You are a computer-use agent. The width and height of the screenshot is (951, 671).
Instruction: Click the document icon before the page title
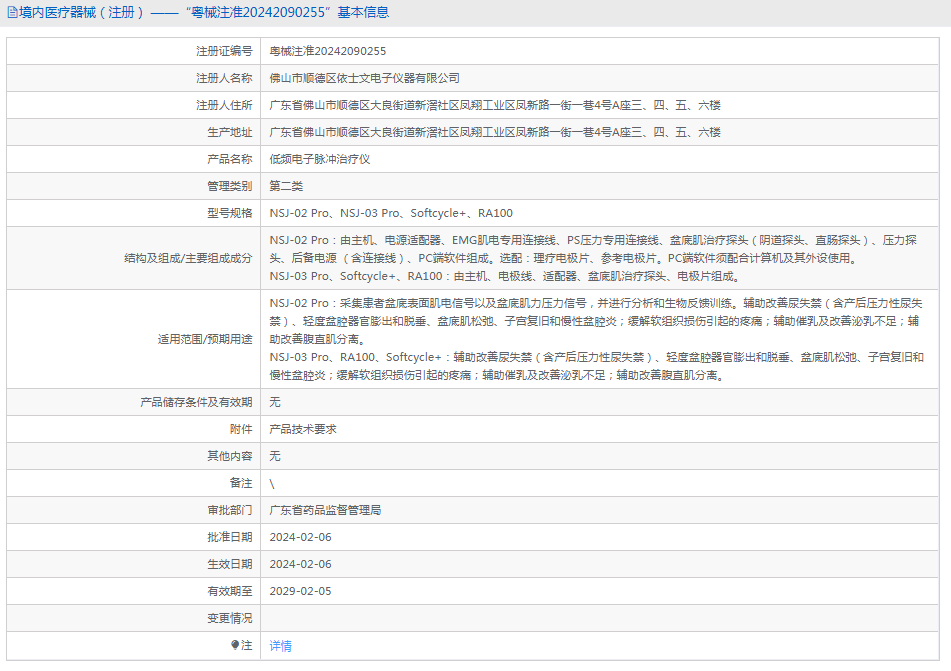[x=12, y=12]
